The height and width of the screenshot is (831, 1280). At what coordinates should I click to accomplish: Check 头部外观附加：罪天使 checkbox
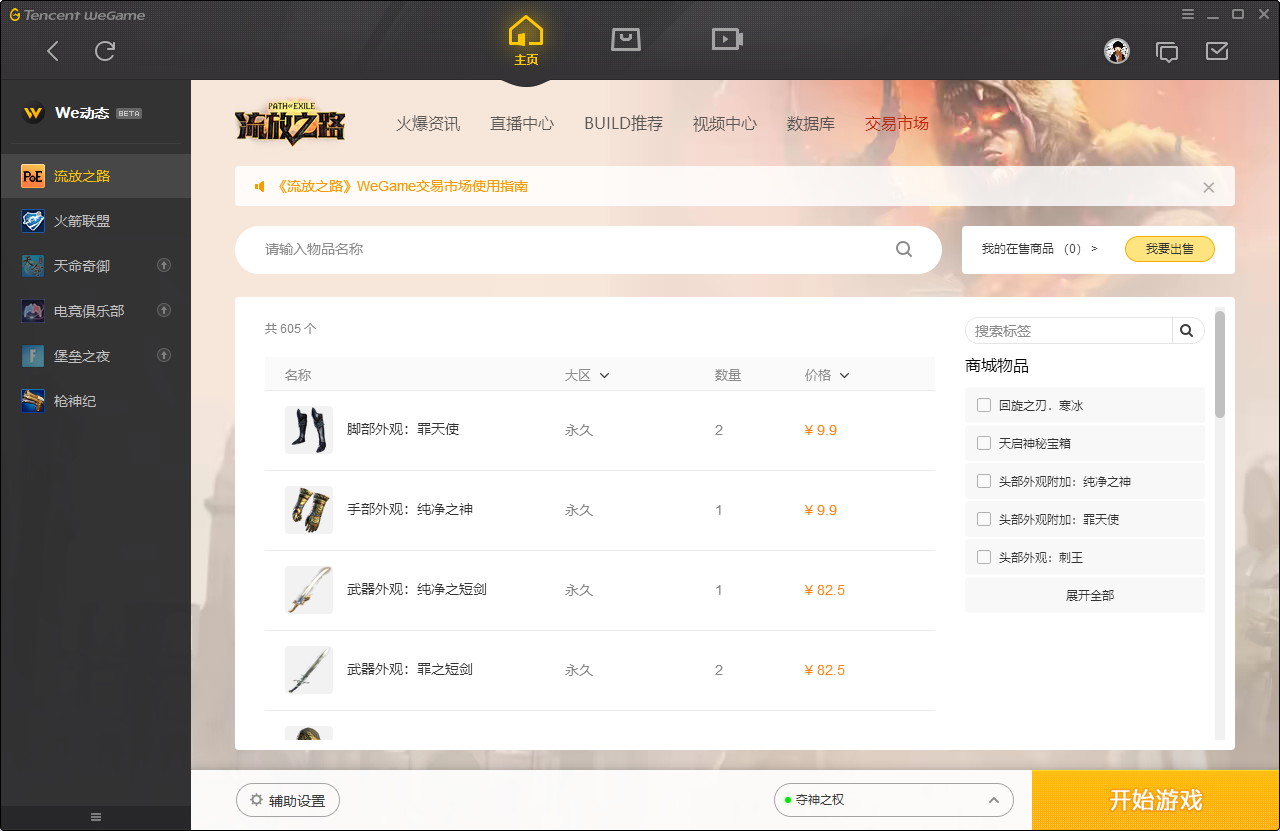(x=984, y=519)
